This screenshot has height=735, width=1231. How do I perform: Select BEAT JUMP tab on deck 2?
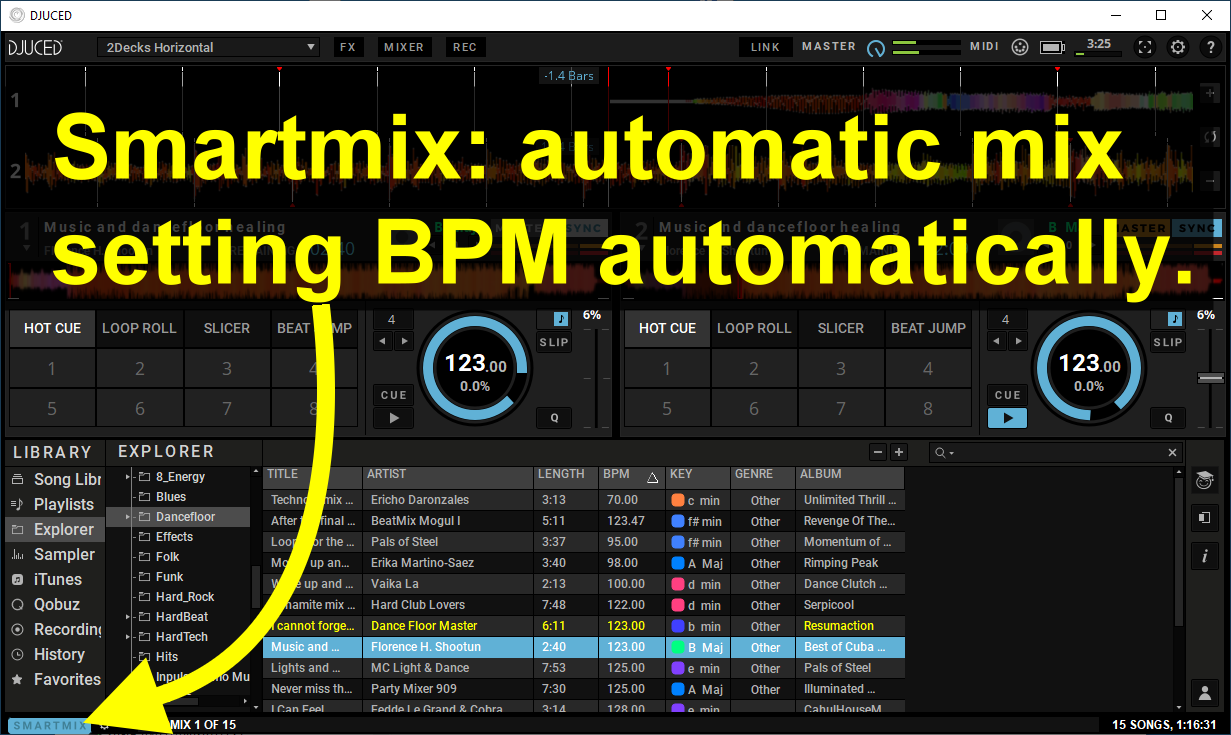pos(928,328)
